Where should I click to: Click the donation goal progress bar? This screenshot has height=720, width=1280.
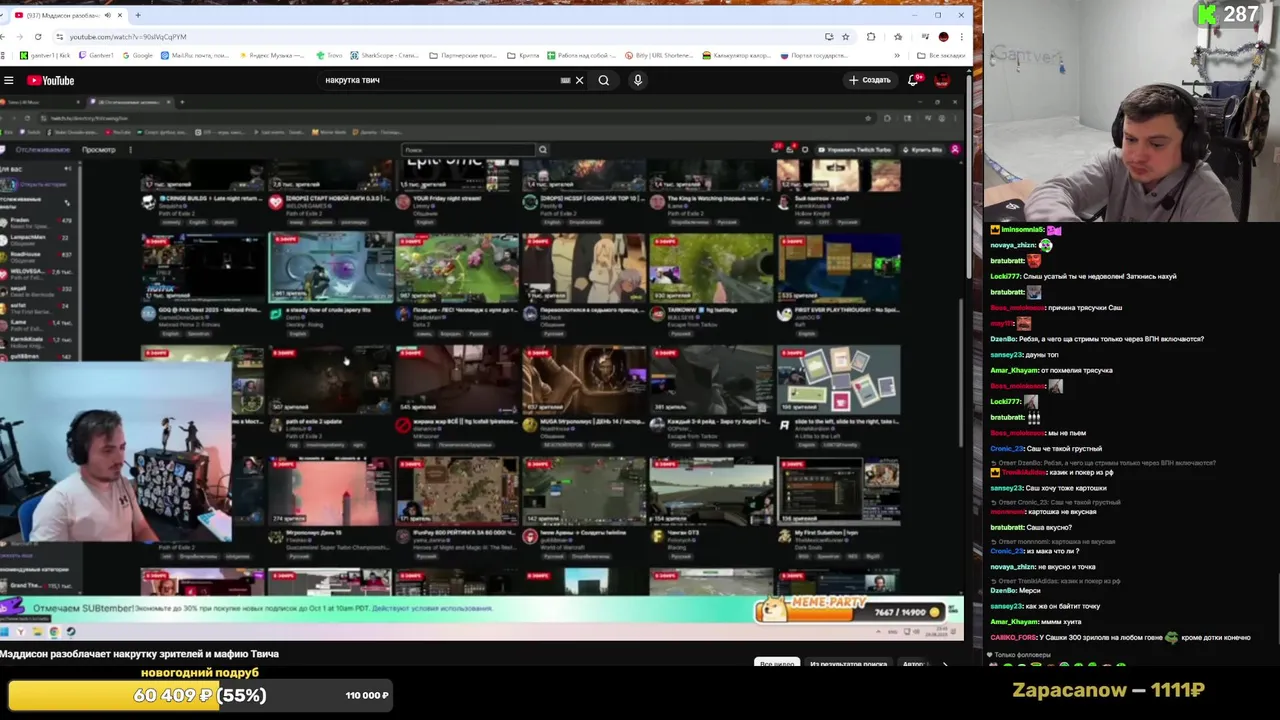199,695
